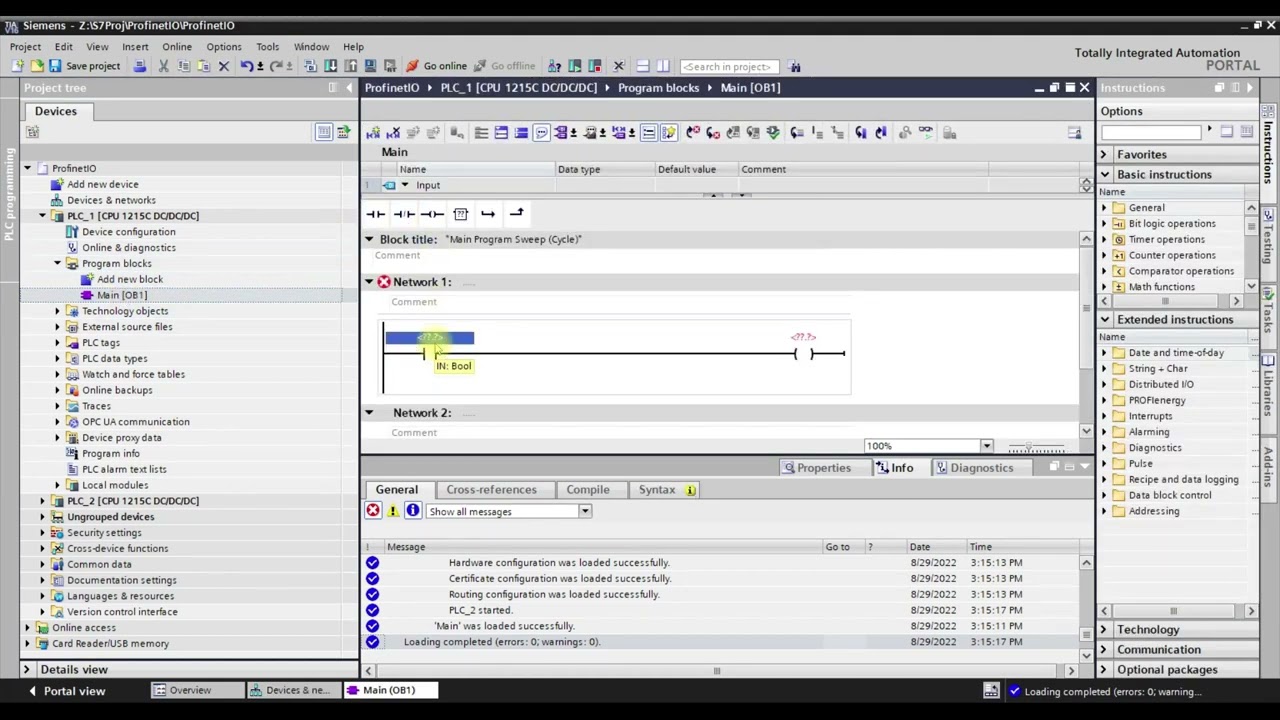Select the operand placeholder above the contact
Image resolution: width=1280 pixels, height=720 pixels.
(429, 338)
